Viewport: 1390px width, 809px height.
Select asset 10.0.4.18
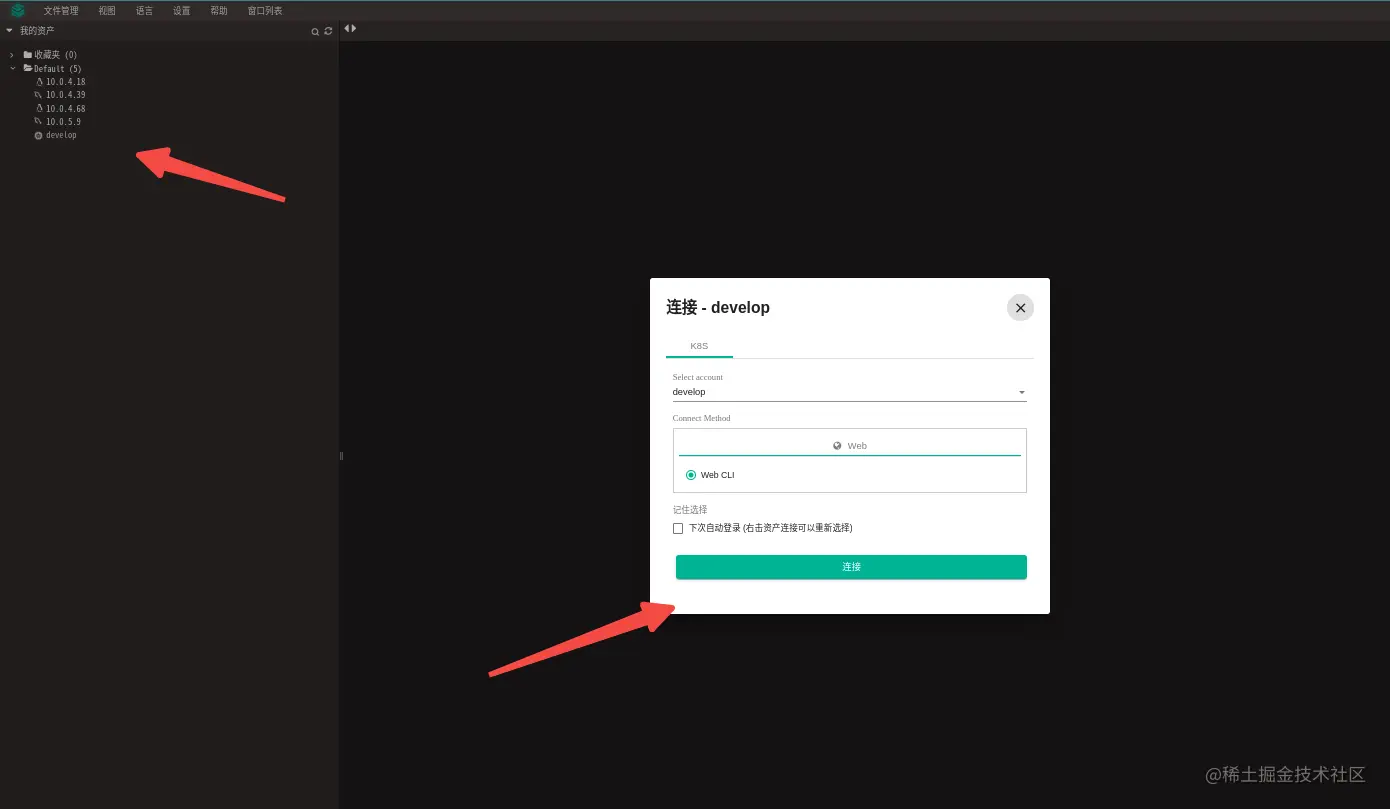pyautogui.click(x=65, y=82)
